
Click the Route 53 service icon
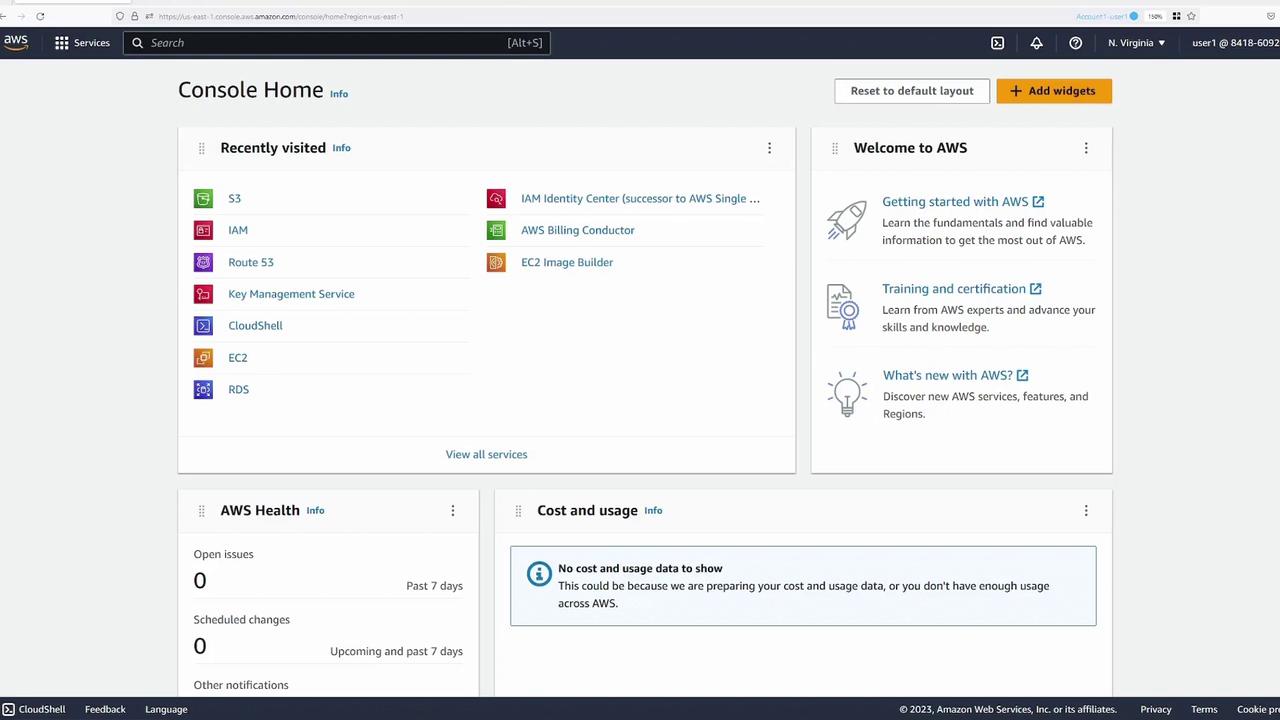click(x=203, y=262)
